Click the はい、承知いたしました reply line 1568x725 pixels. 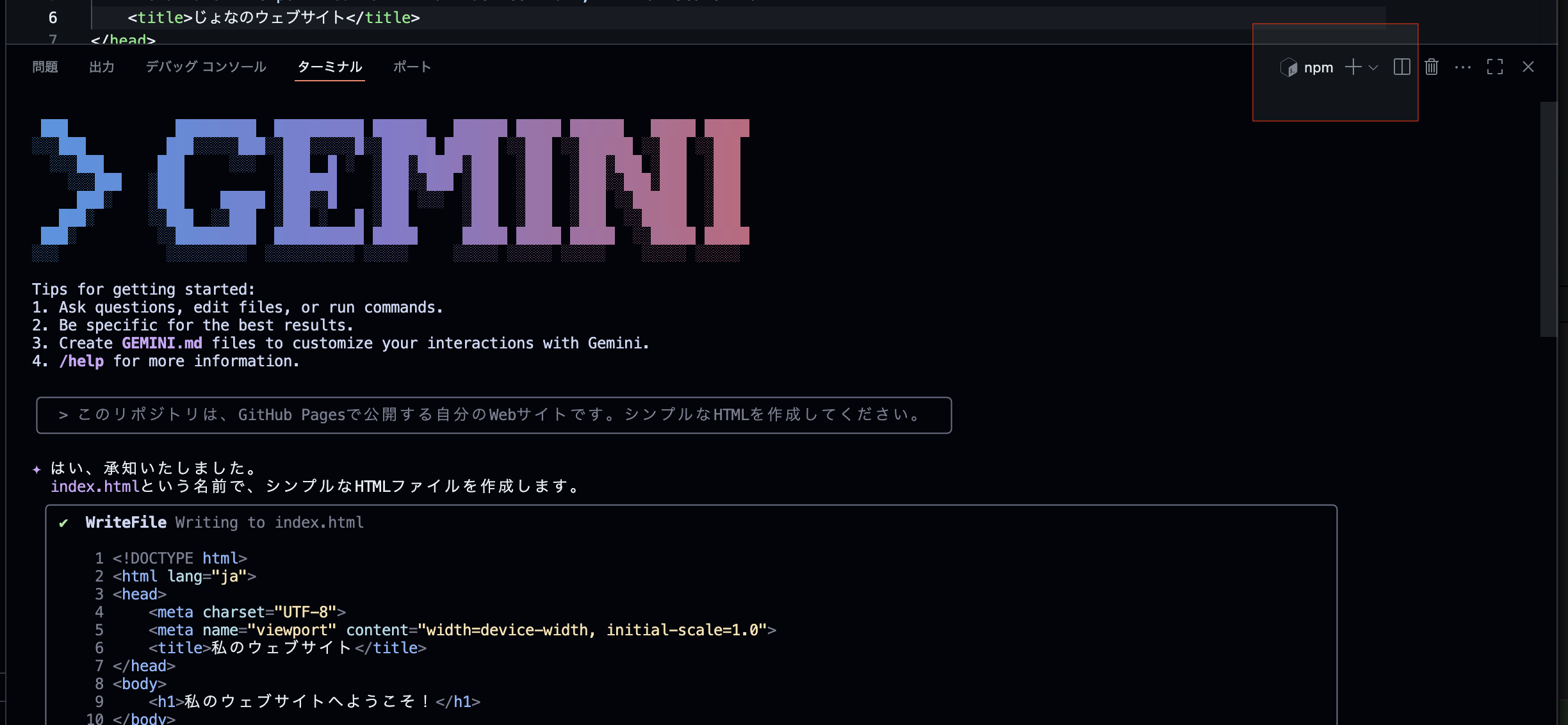click(x=154, y=469)
